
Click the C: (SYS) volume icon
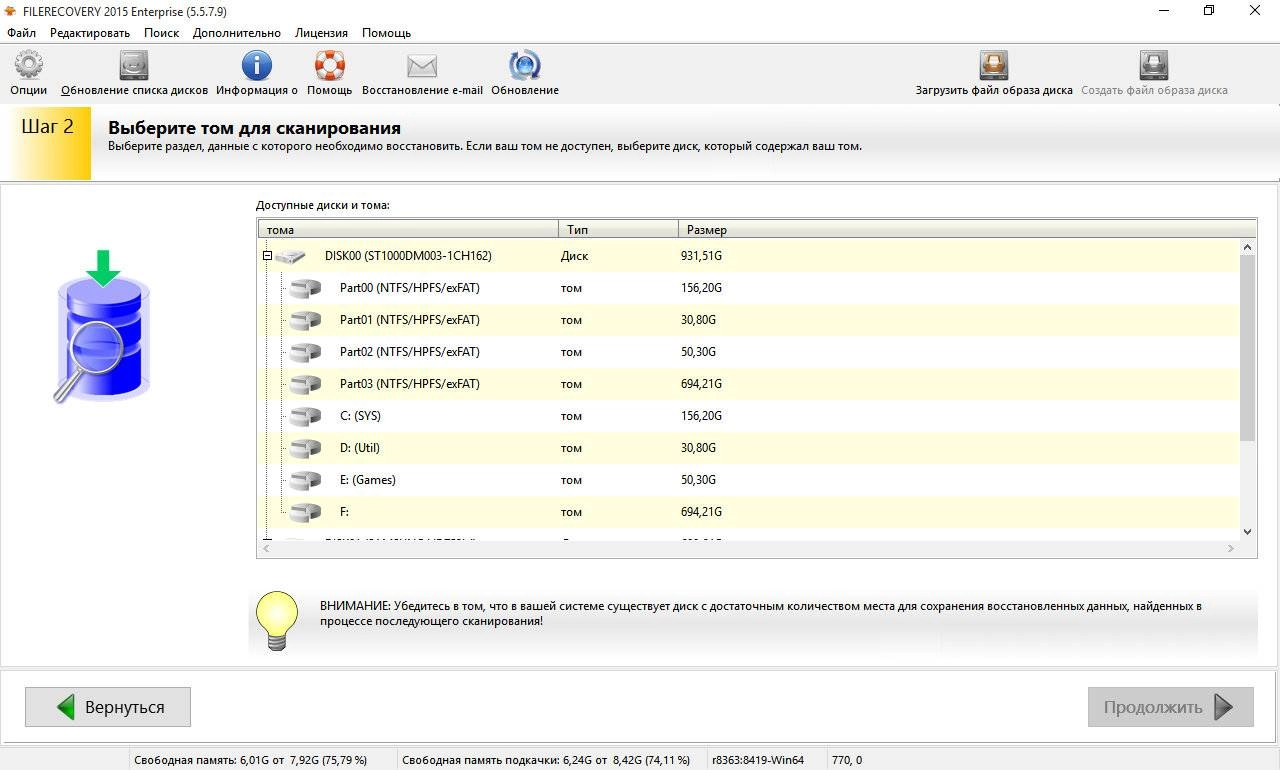[x=305, y=416]
